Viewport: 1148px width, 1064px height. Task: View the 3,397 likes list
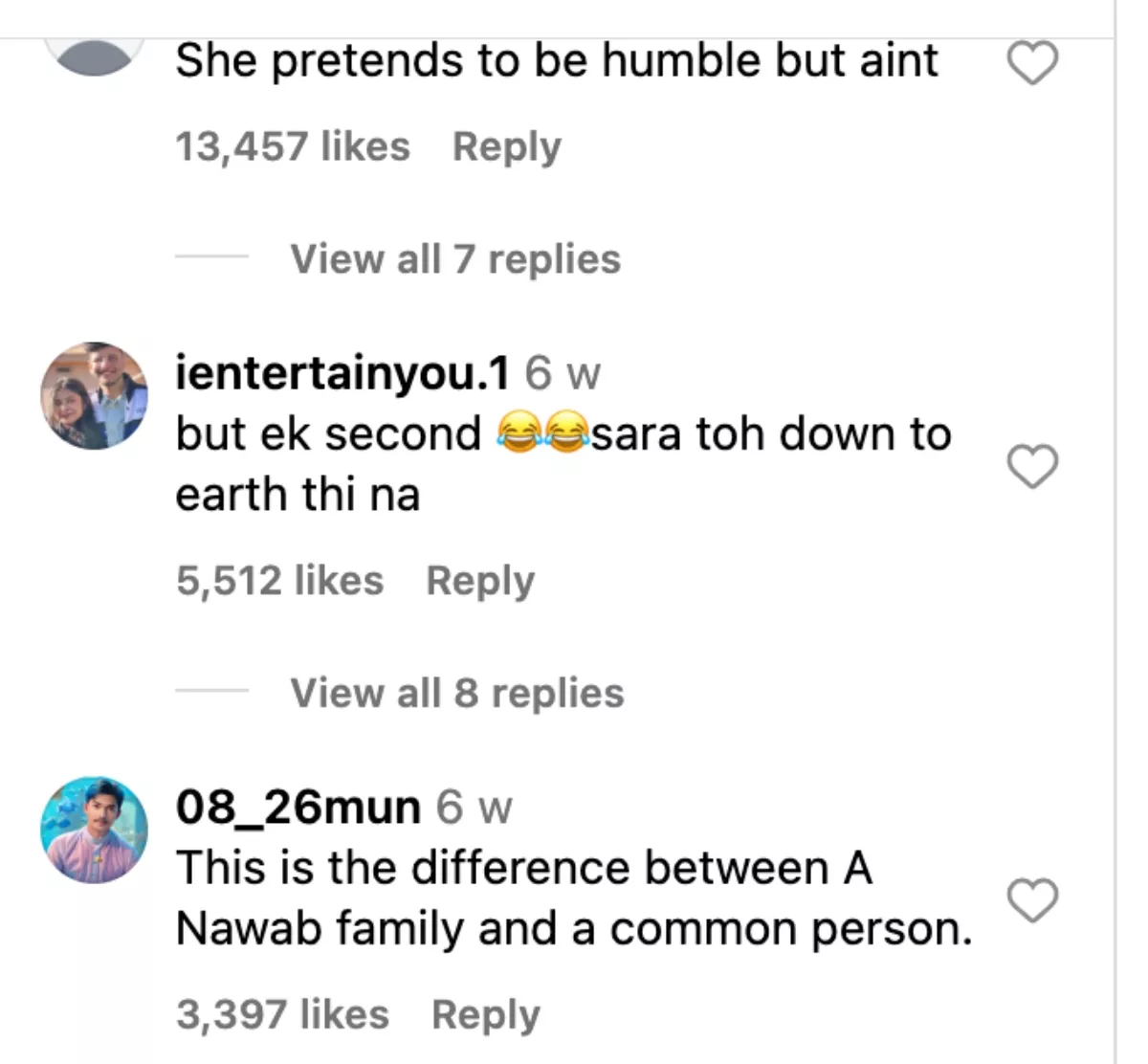click(282, 1015)
